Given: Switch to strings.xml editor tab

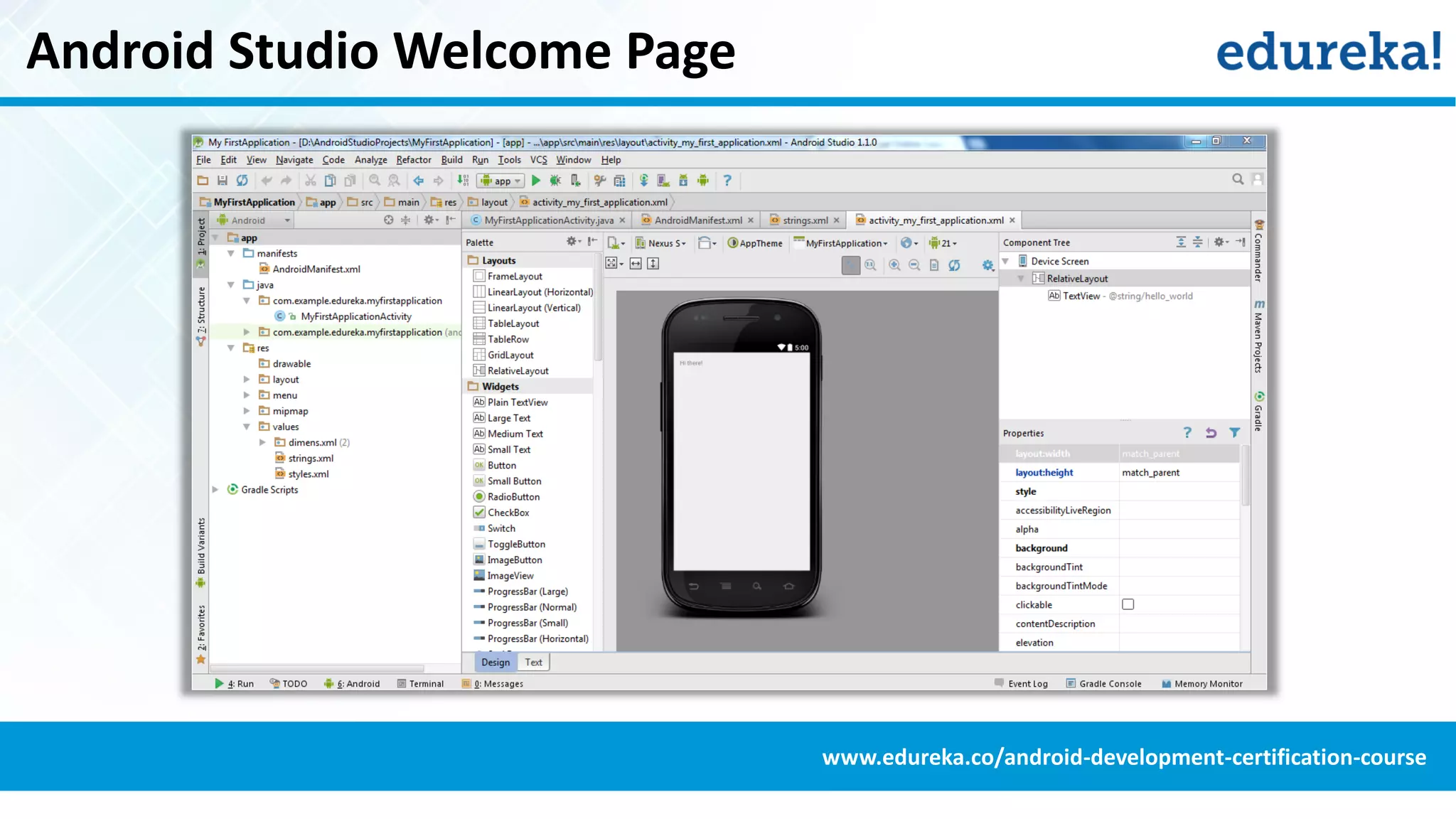Looking at the screenshot, I should [x=805, y=220].
